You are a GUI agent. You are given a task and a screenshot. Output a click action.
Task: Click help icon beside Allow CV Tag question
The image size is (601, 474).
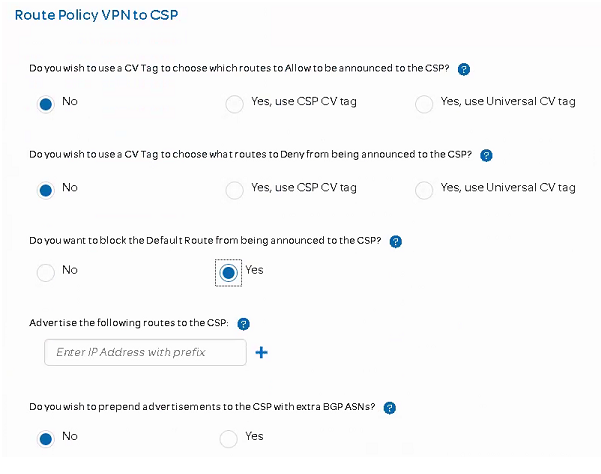click(x=464, y=69)
